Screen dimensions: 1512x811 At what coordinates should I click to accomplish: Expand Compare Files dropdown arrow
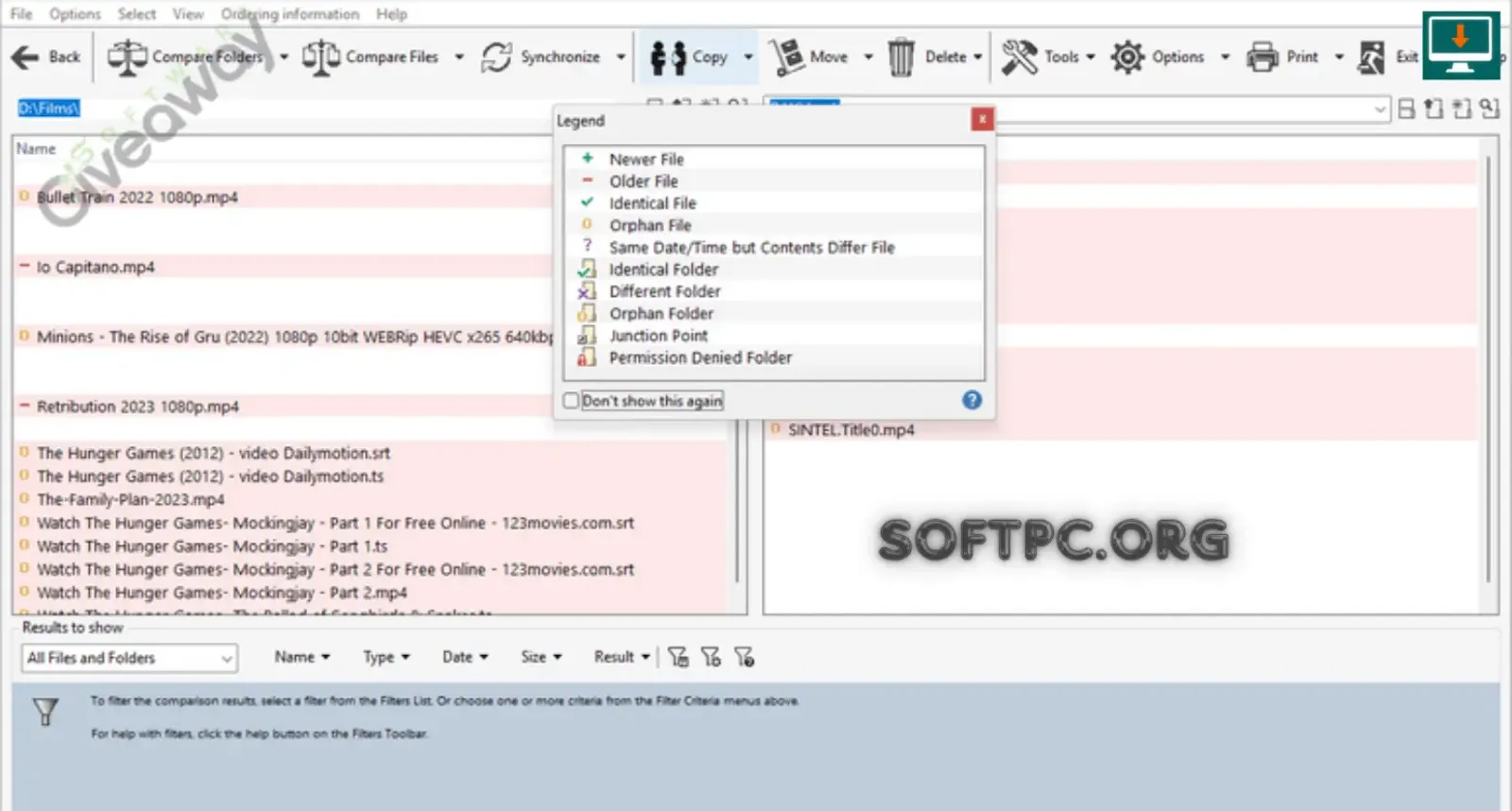coord(459,57)
